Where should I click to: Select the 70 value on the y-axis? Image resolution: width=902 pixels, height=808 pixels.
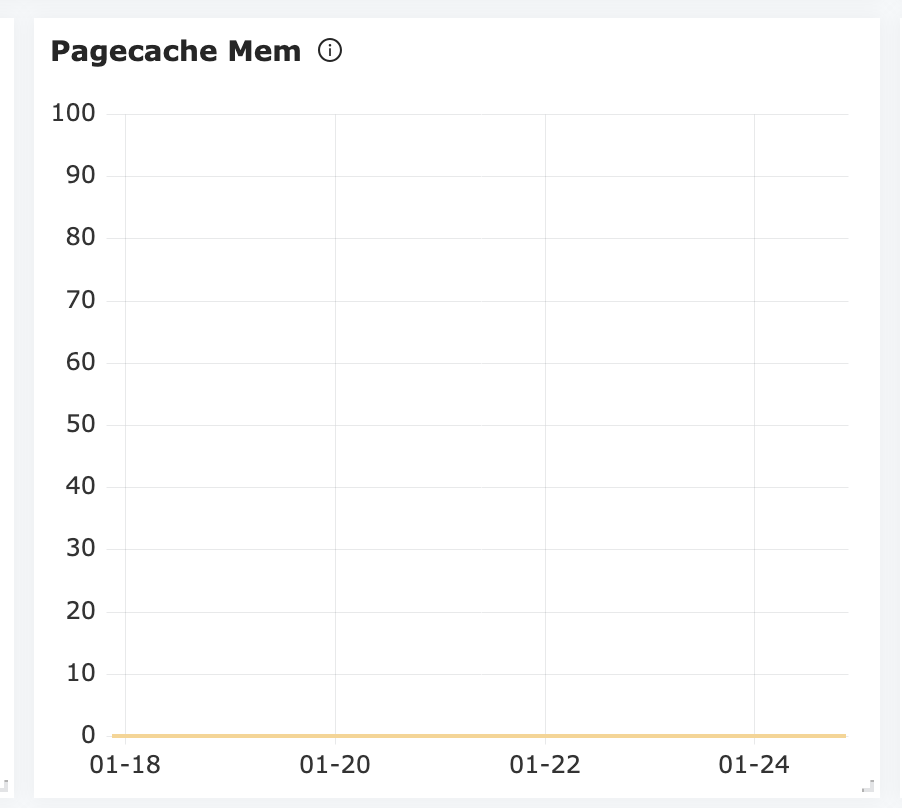pos(80,300)
